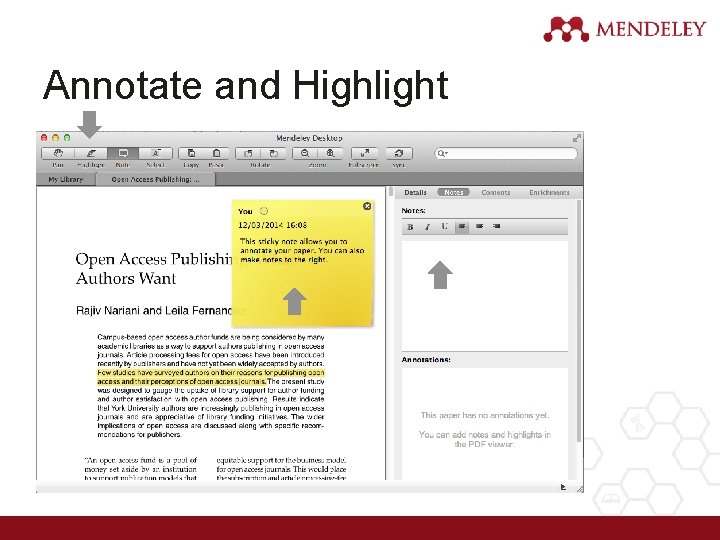This screenshot has width=720, height=540.
Task: Align notes text to the right
Action: [x=496, y=226]
